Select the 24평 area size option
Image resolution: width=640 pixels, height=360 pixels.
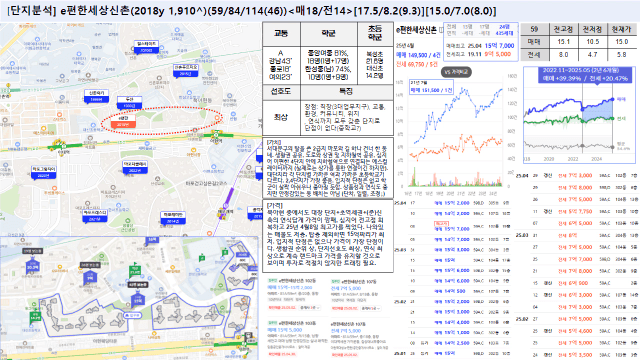pyautogui.click(x=504, y=30)
